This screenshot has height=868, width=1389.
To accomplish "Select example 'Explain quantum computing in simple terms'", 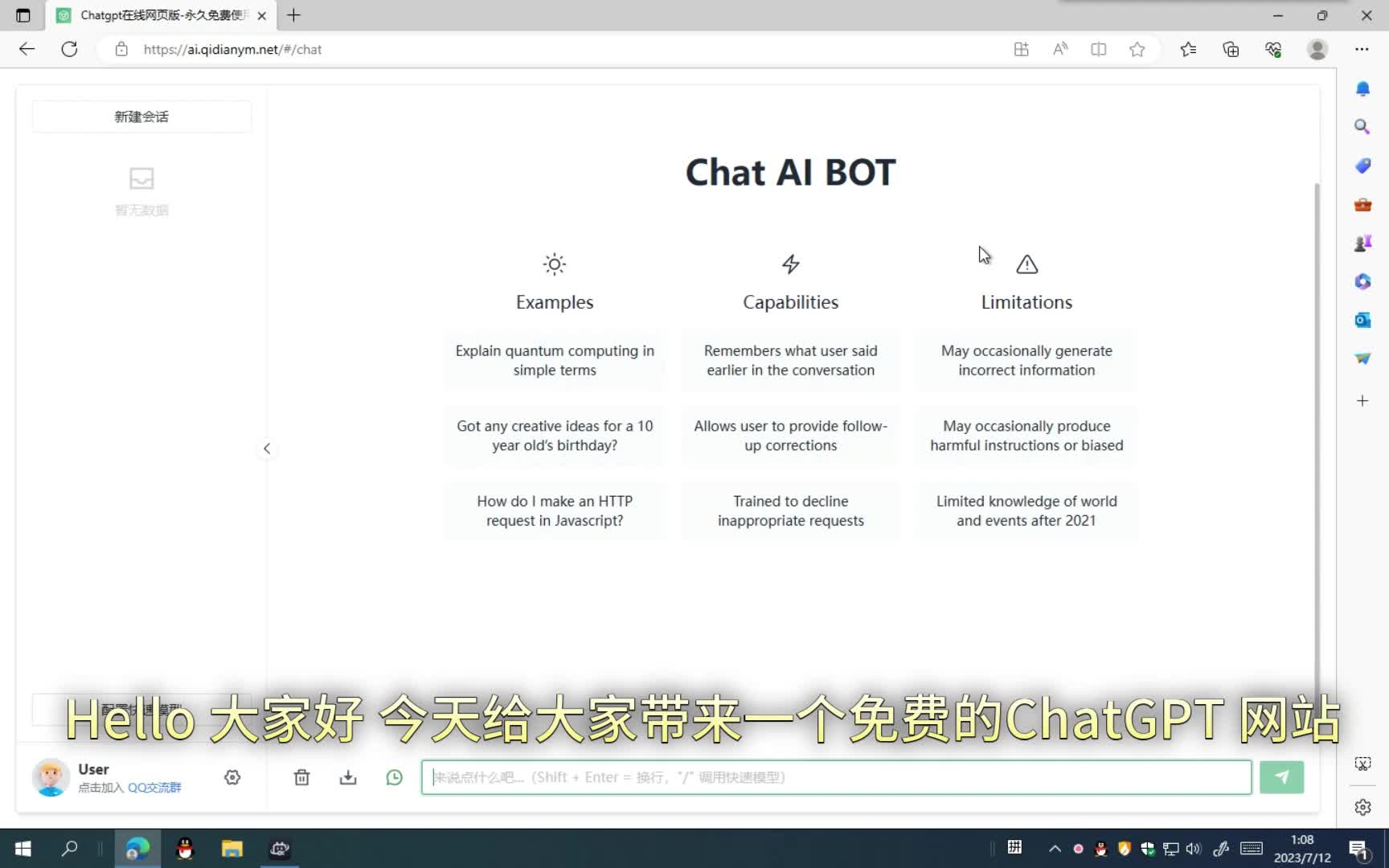I will (555, 360).
